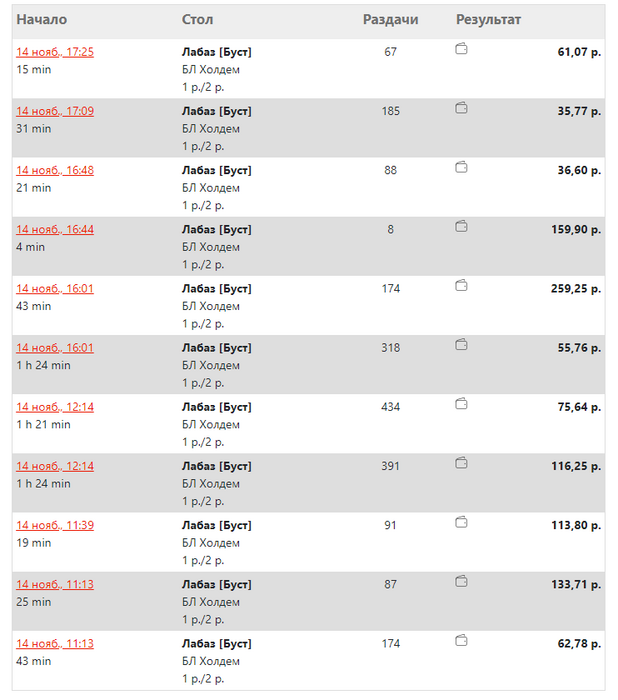This screenshot has width=618, height=700.
Task: Select the icon next to the 159,90 р. result
Action: [461, 226]
